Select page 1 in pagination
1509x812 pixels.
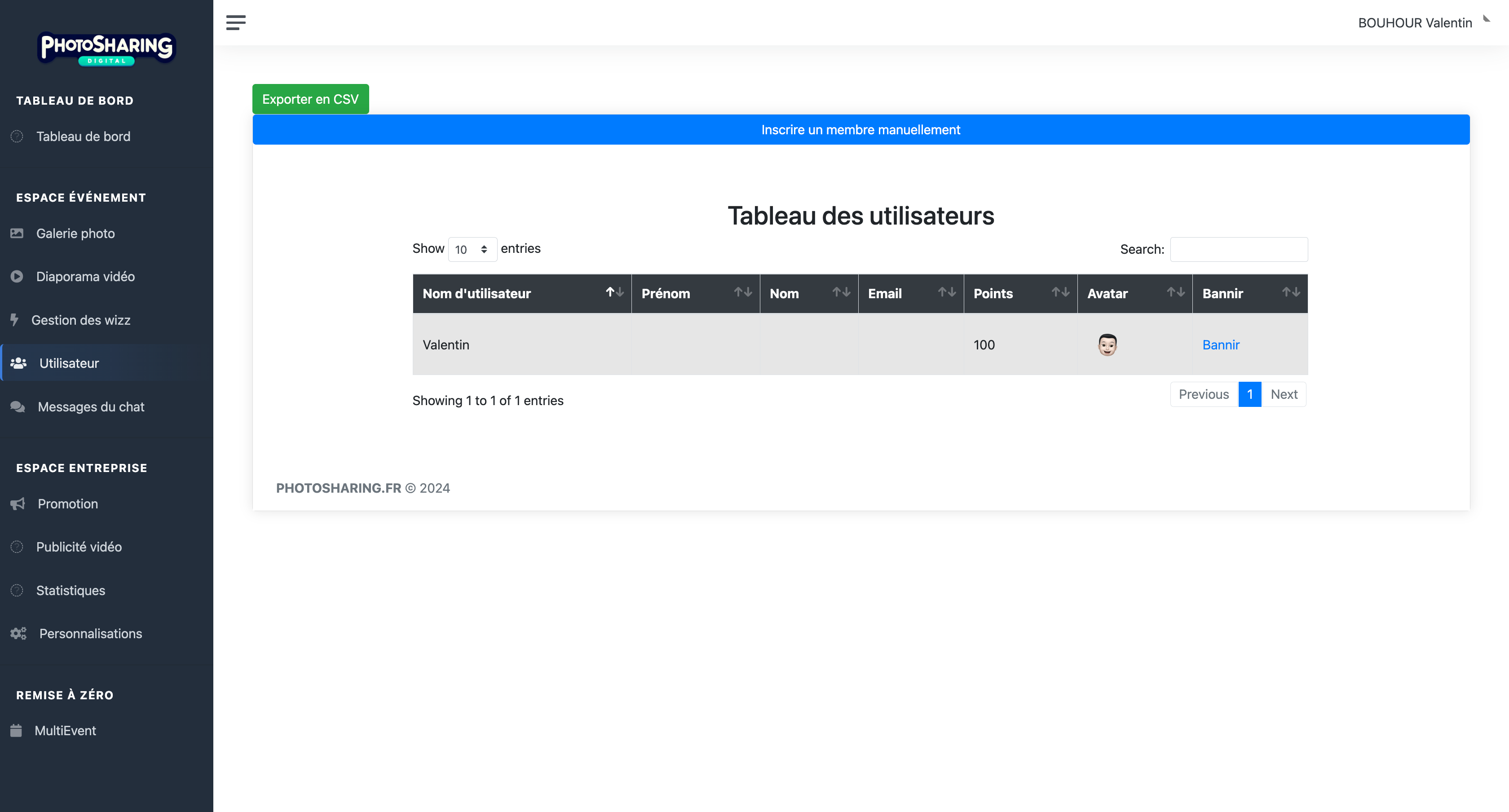(x=1249, y=394)
